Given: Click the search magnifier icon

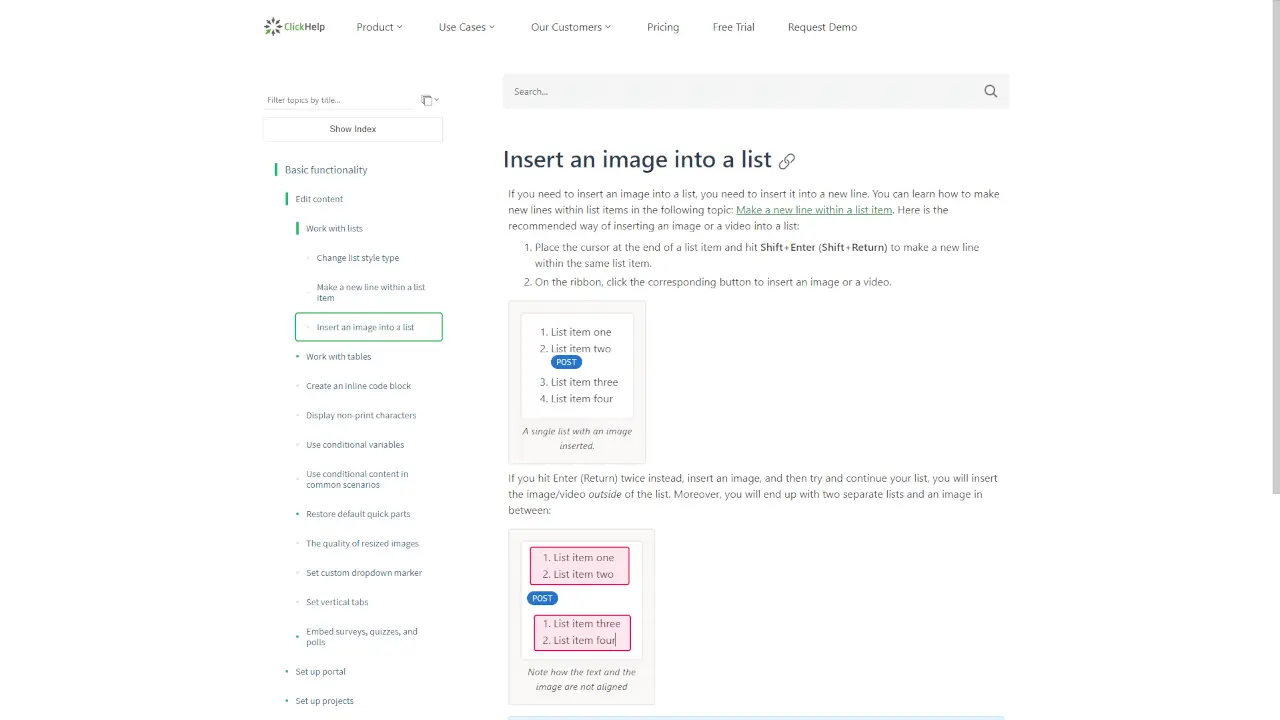Looking at the screenshot, I should 990,91.
